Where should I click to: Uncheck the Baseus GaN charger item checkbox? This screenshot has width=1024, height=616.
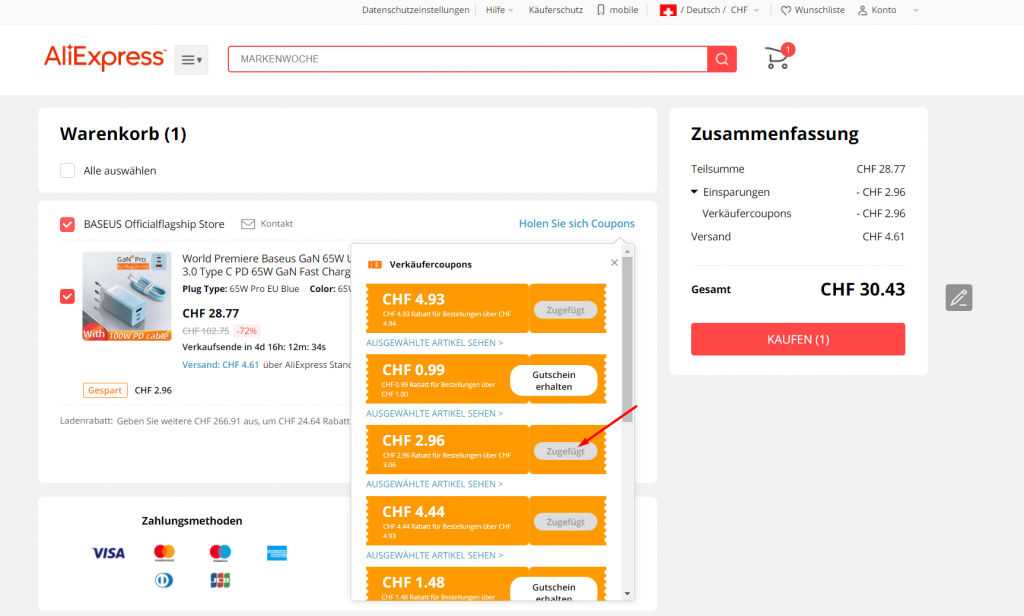pyautogui.click(x=67, y=297)
